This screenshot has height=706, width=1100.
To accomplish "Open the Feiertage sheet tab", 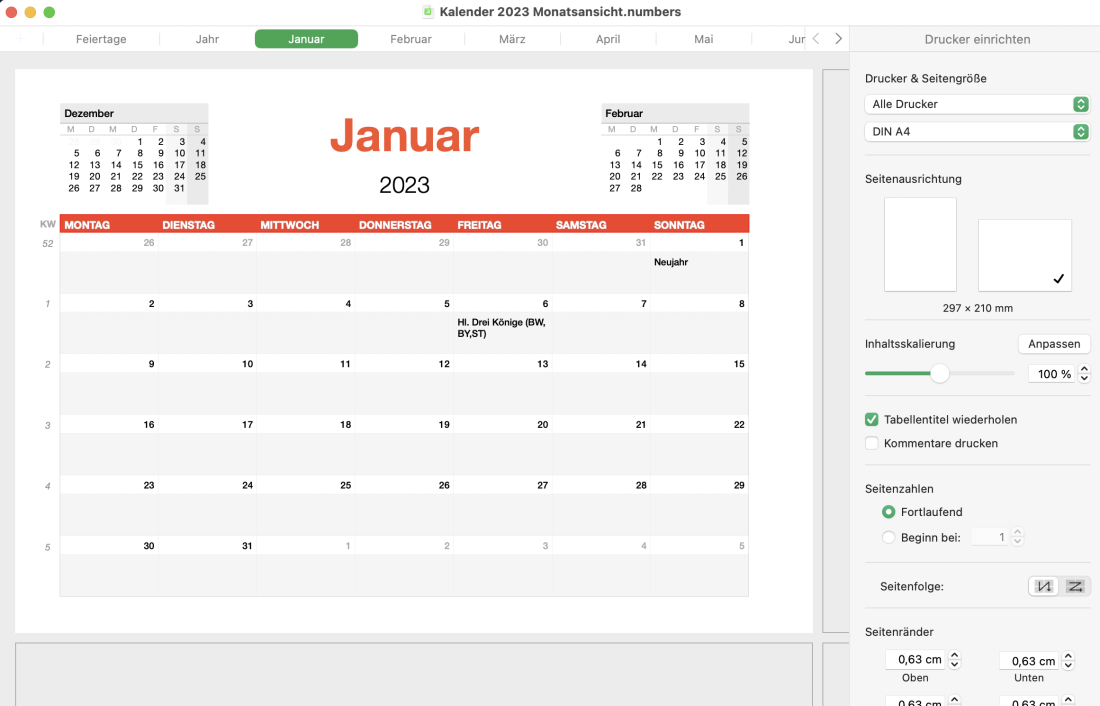I will [x=100, y=39].
